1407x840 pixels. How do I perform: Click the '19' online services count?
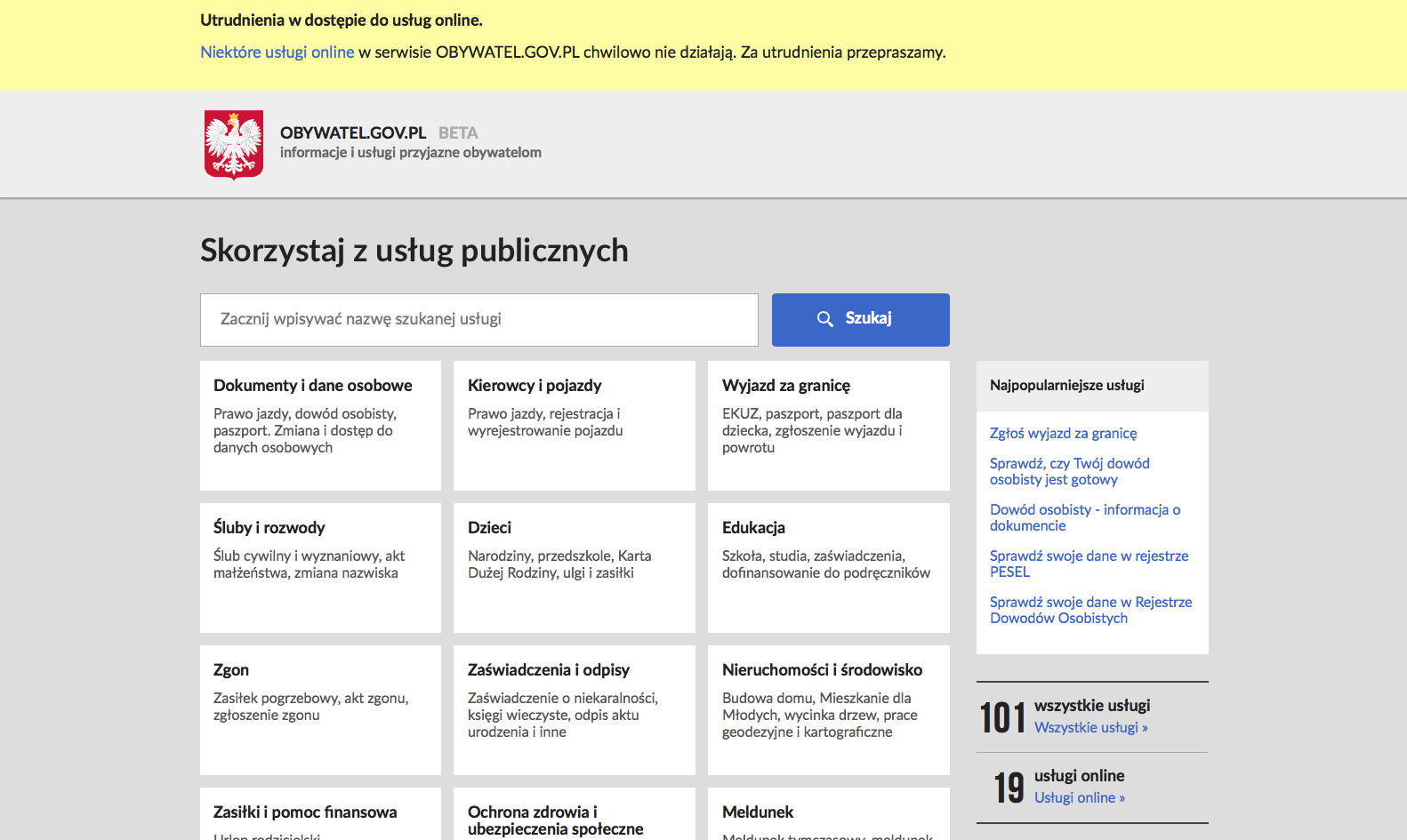(x=1009, y=788)
